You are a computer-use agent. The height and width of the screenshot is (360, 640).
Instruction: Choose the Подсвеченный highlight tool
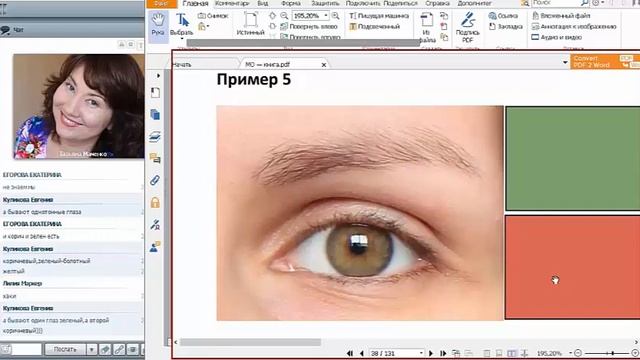point(375,27)
